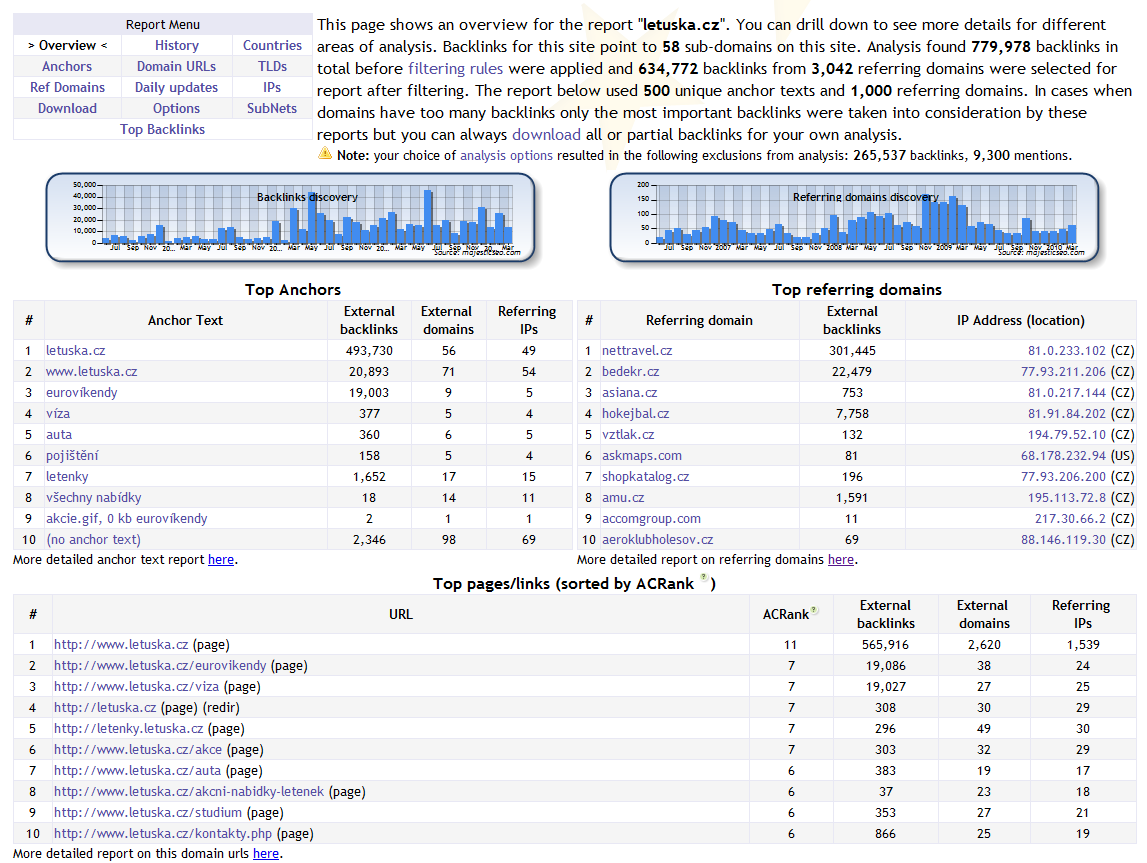Select the 493,730 external backlinks value

click(369, 351)
